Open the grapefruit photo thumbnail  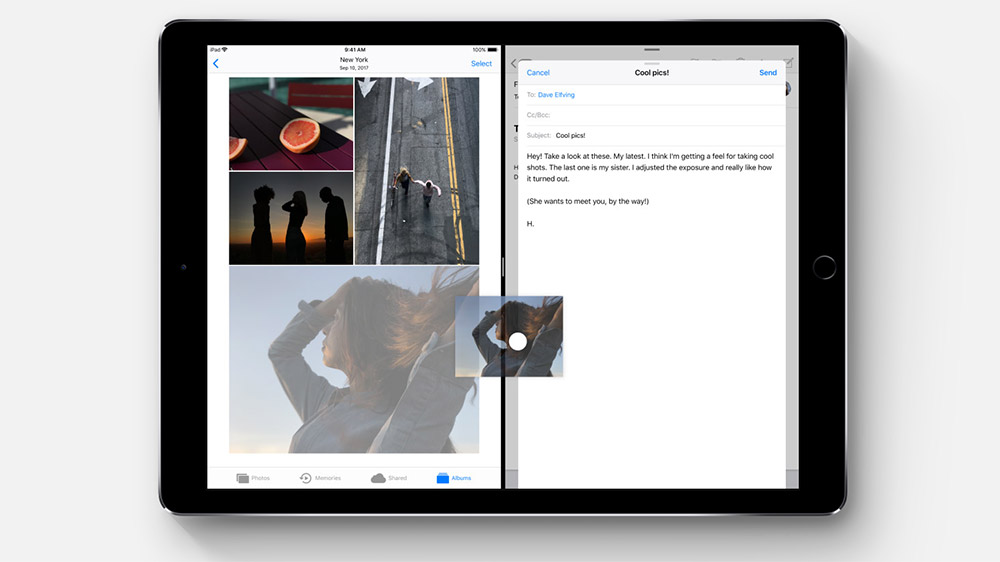tap(290, 124)
